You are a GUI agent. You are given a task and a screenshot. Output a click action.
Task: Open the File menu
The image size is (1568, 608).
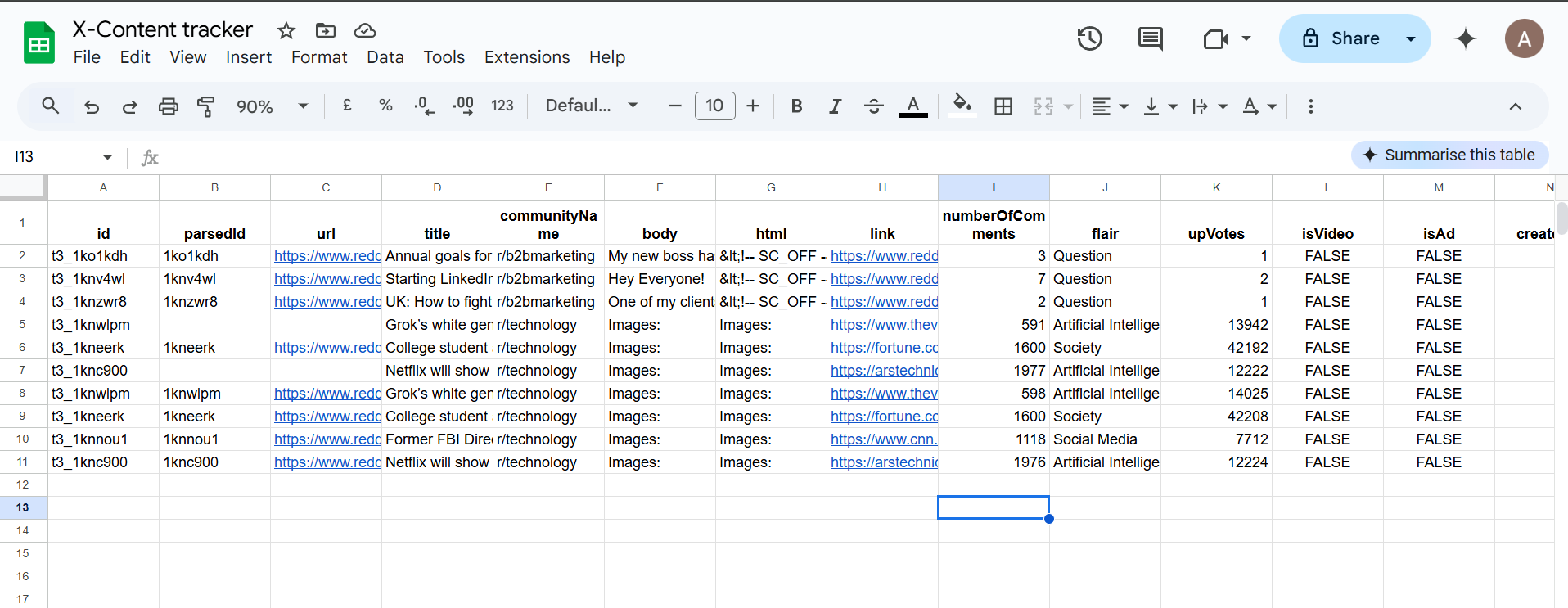(x=87, y=57)
